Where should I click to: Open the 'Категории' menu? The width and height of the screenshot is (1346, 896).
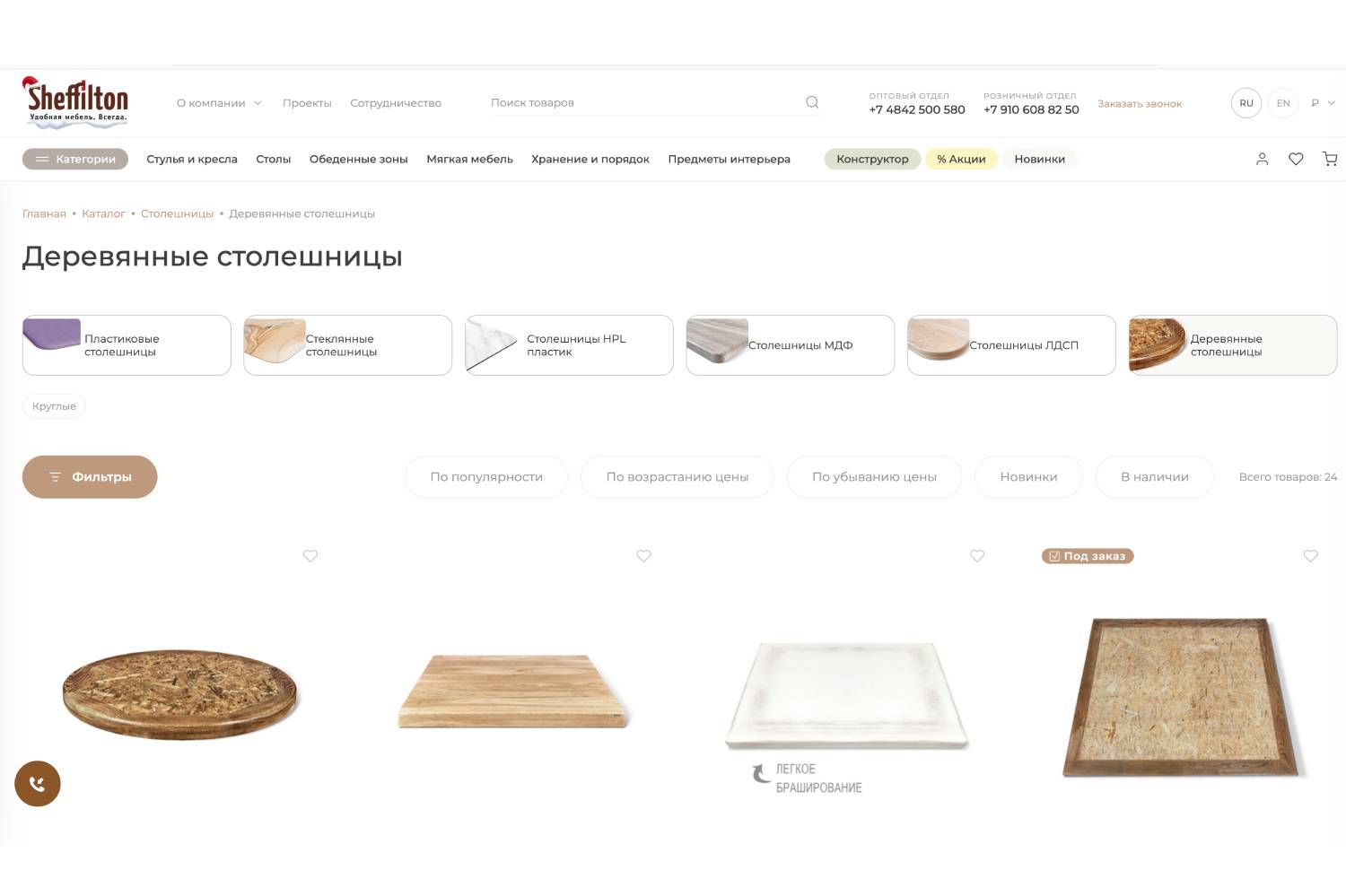(x=75, y=159)
